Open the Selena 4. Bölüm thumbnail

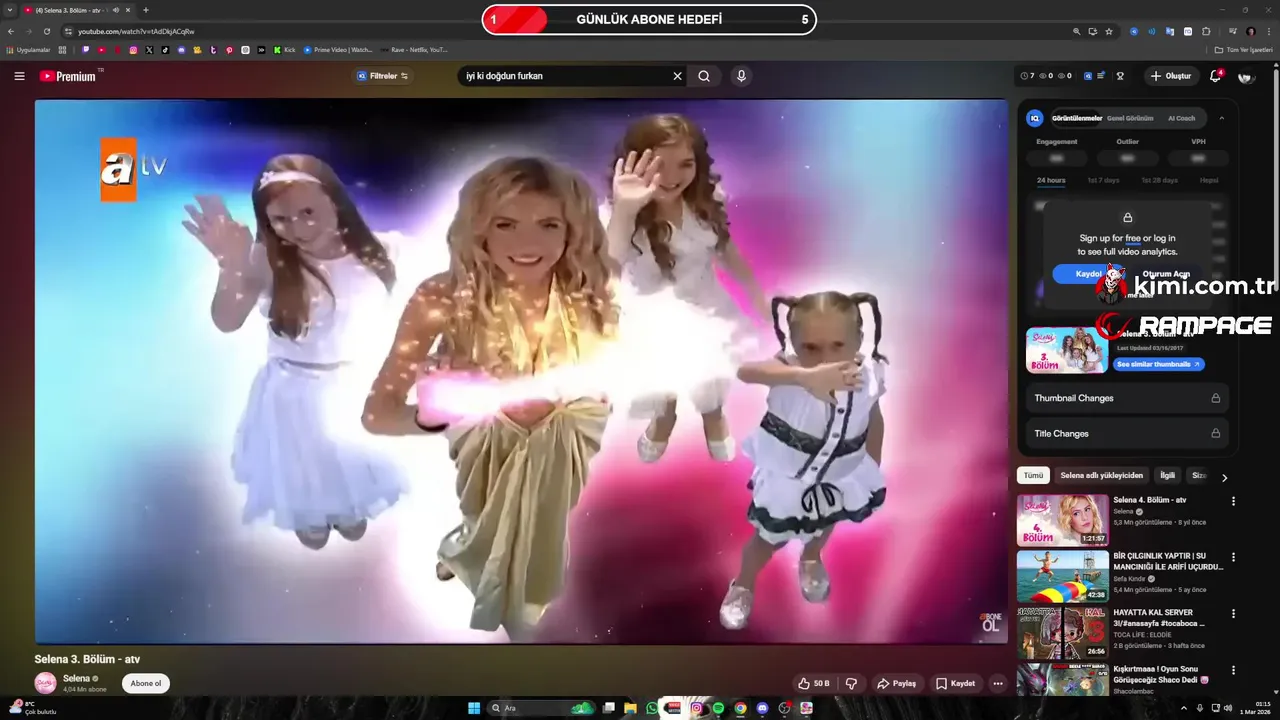coord(1063,520)
